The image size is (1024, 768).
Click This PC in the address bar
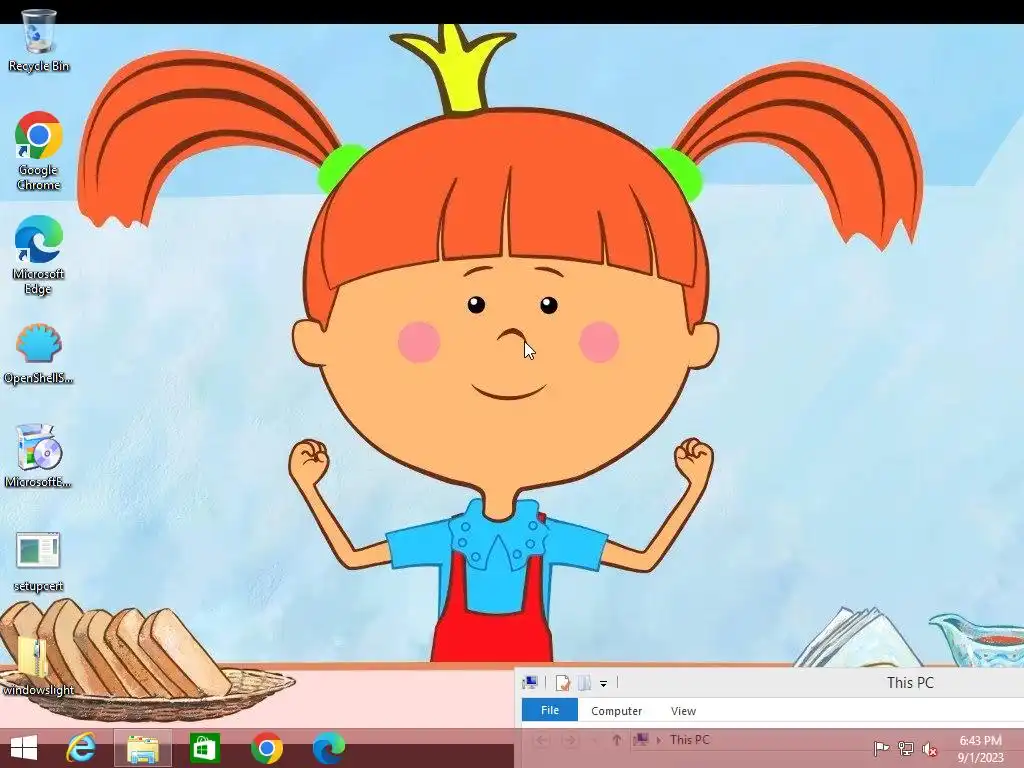coord(690,740)
